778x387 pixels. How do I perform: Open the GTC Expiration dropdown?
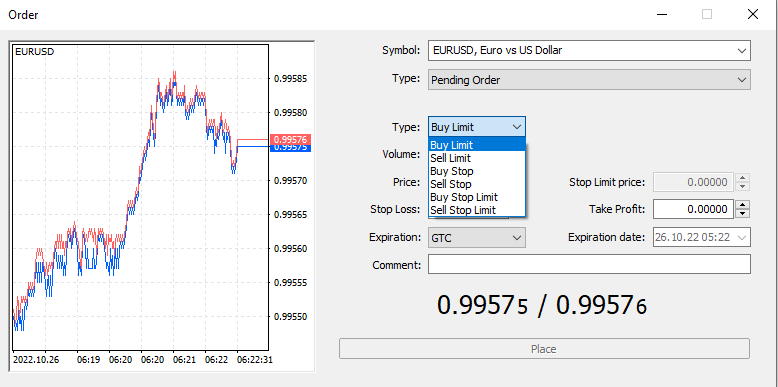coord(517,237)
